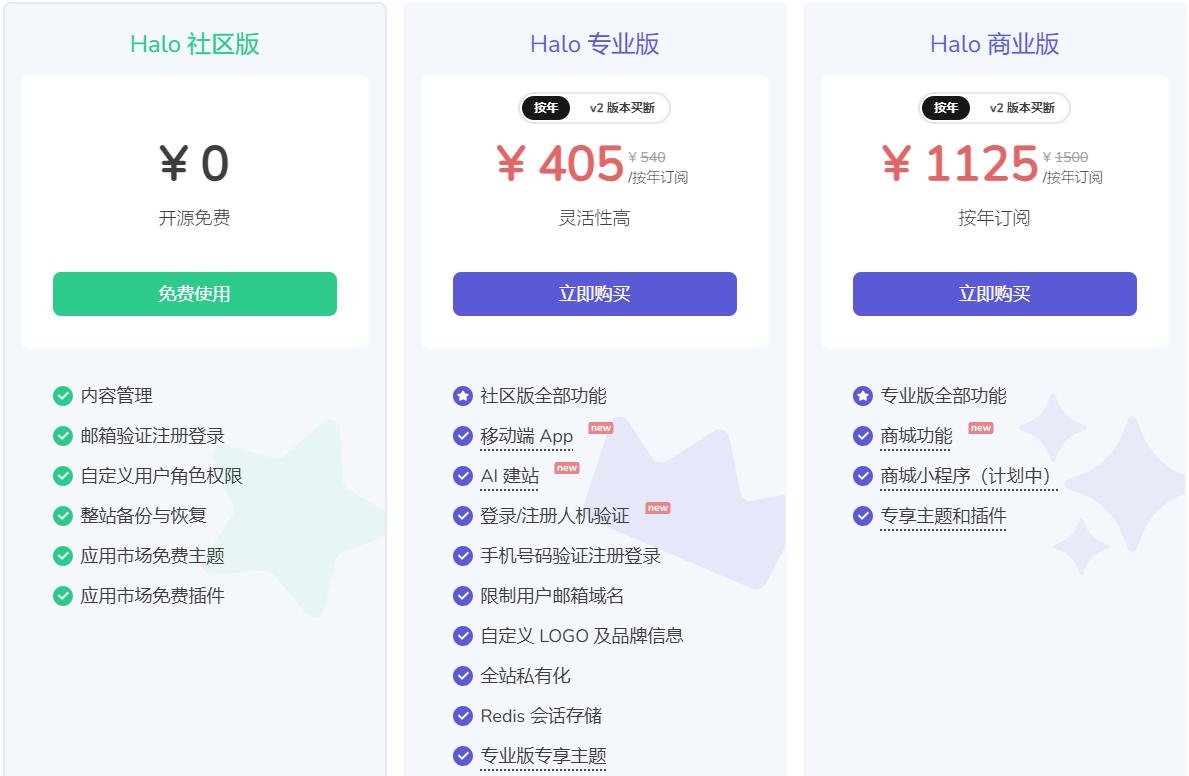This screenshot has width=1189, height=776.
Task: Click 立即购买 under Halo 专业版
Action: point(594,294)
